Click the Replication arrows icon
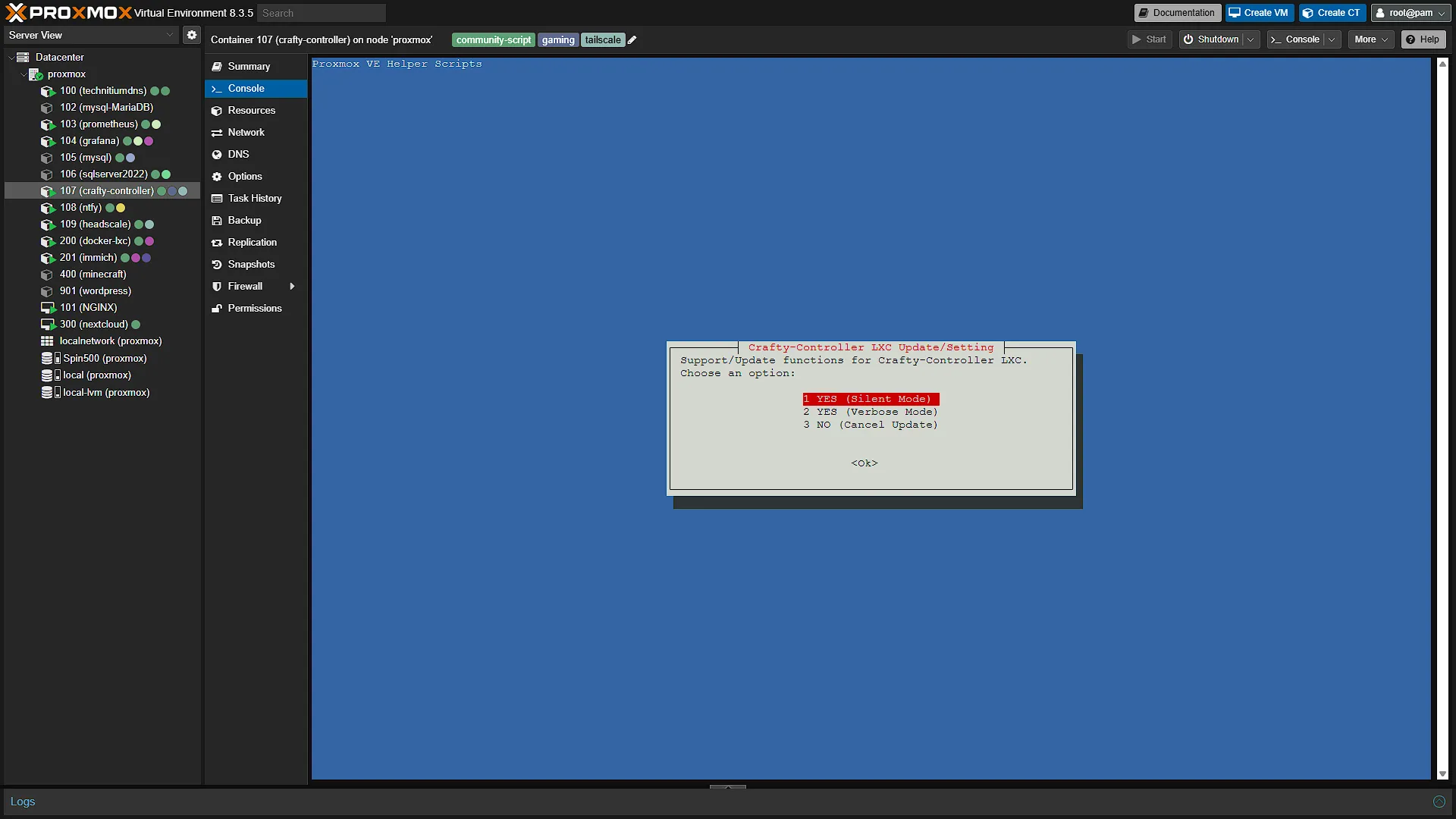 pos(217,243)
